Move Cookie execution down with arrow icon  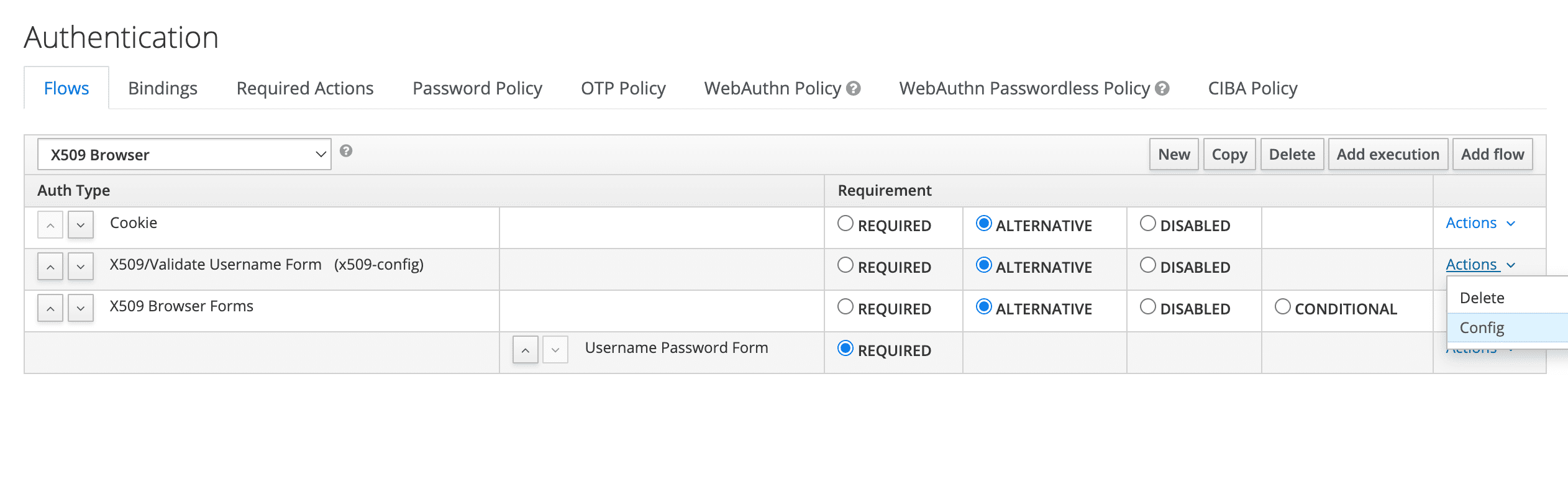click(x=81, y=225)
